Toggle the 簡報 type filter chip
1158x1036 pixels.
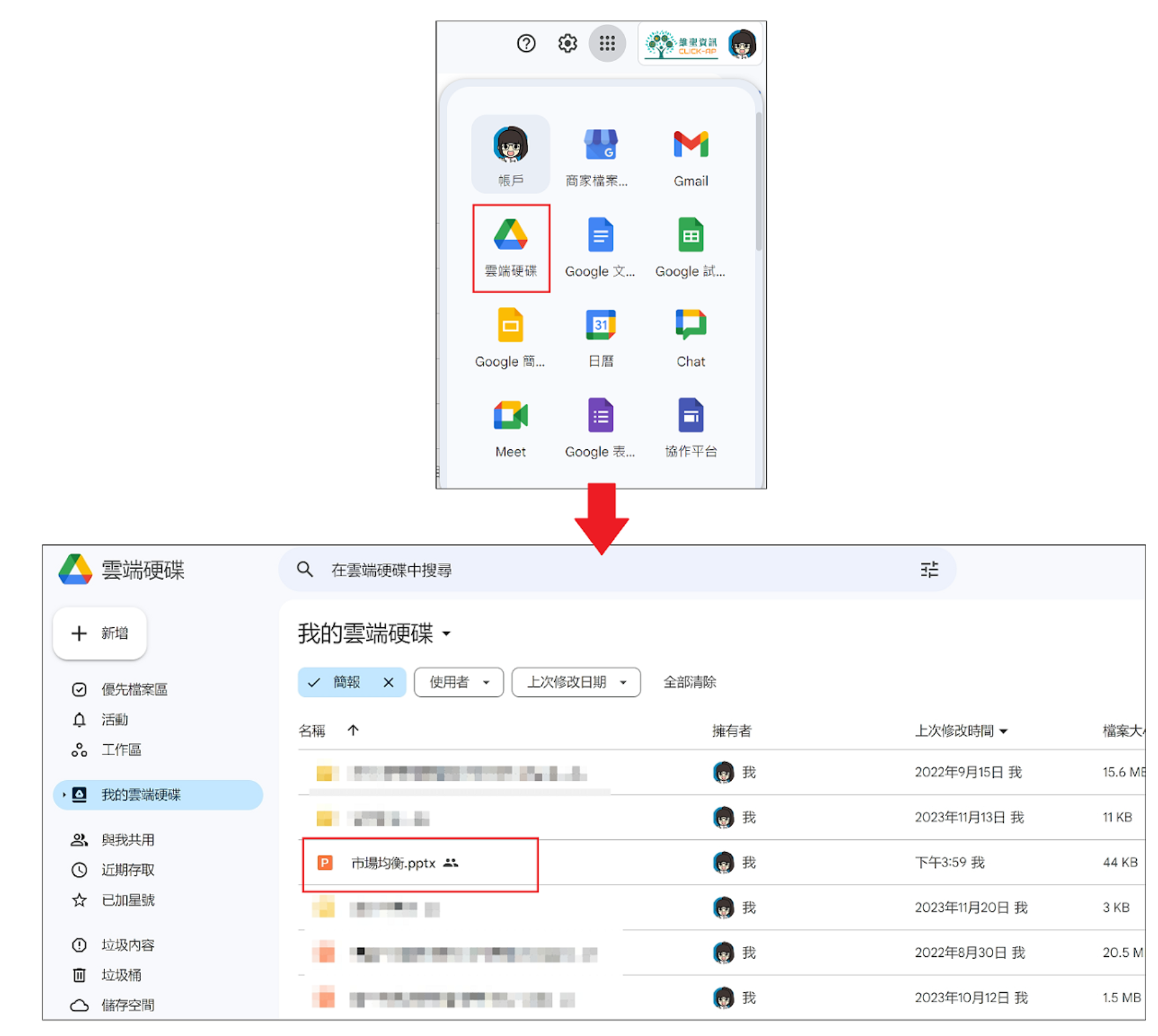(x=339, y=682)
